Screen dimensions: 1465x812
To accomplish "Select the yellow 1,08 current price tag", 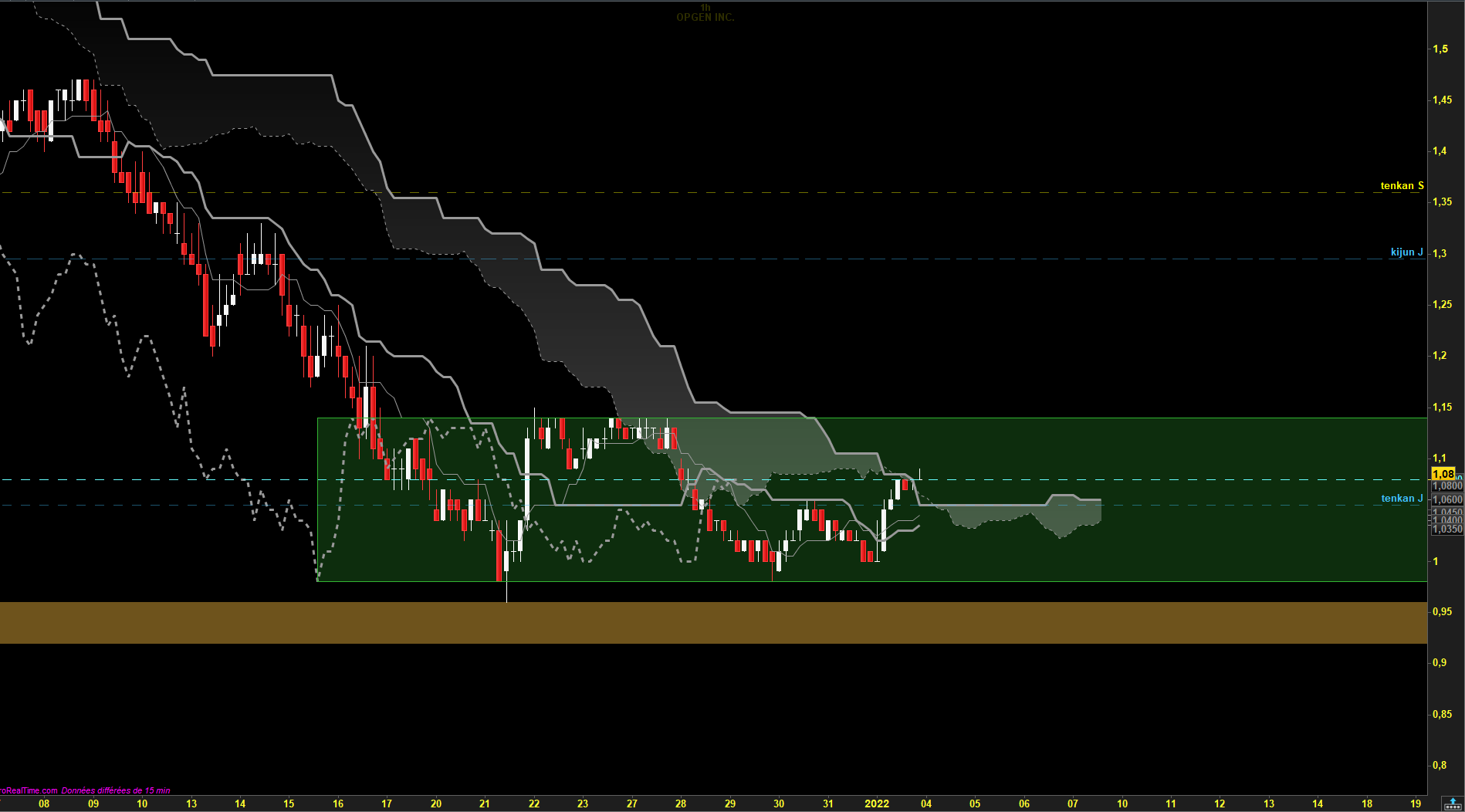I will click(1443, 474).
